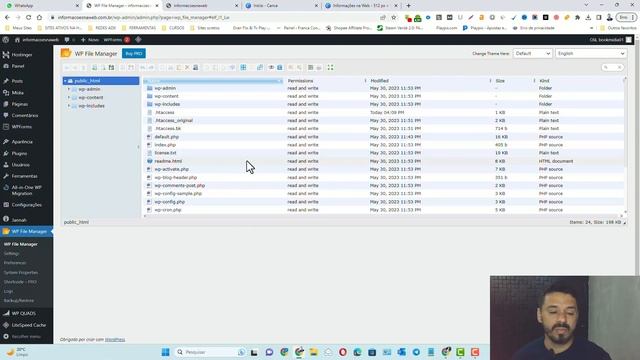The width and height of the screenshot is (640, 360).
Task: Expand the wp-includes tree node
Action: (69, 106)
